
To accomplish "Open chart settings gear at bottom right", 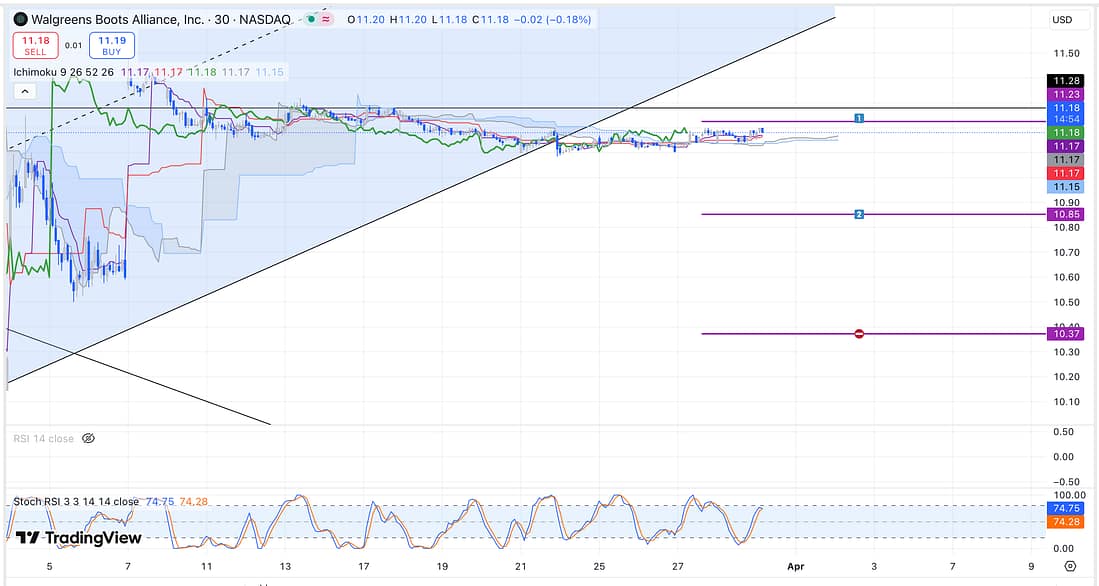I will pos(1070,566).
